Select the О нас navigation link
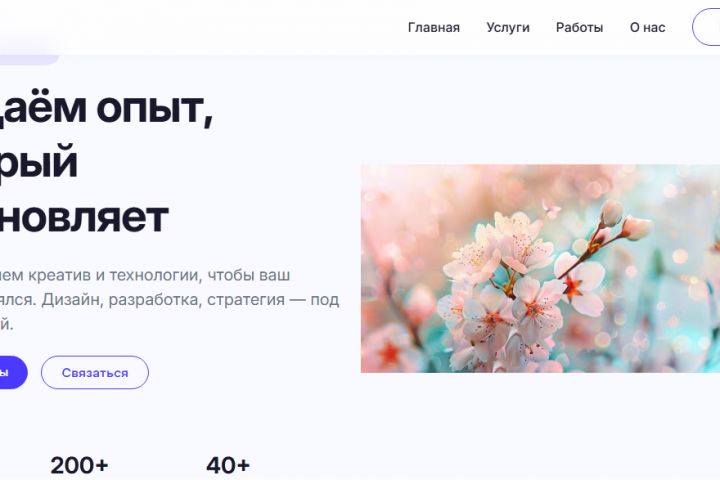The height and width of the screenshot is (480, 720). pos(647,28)
